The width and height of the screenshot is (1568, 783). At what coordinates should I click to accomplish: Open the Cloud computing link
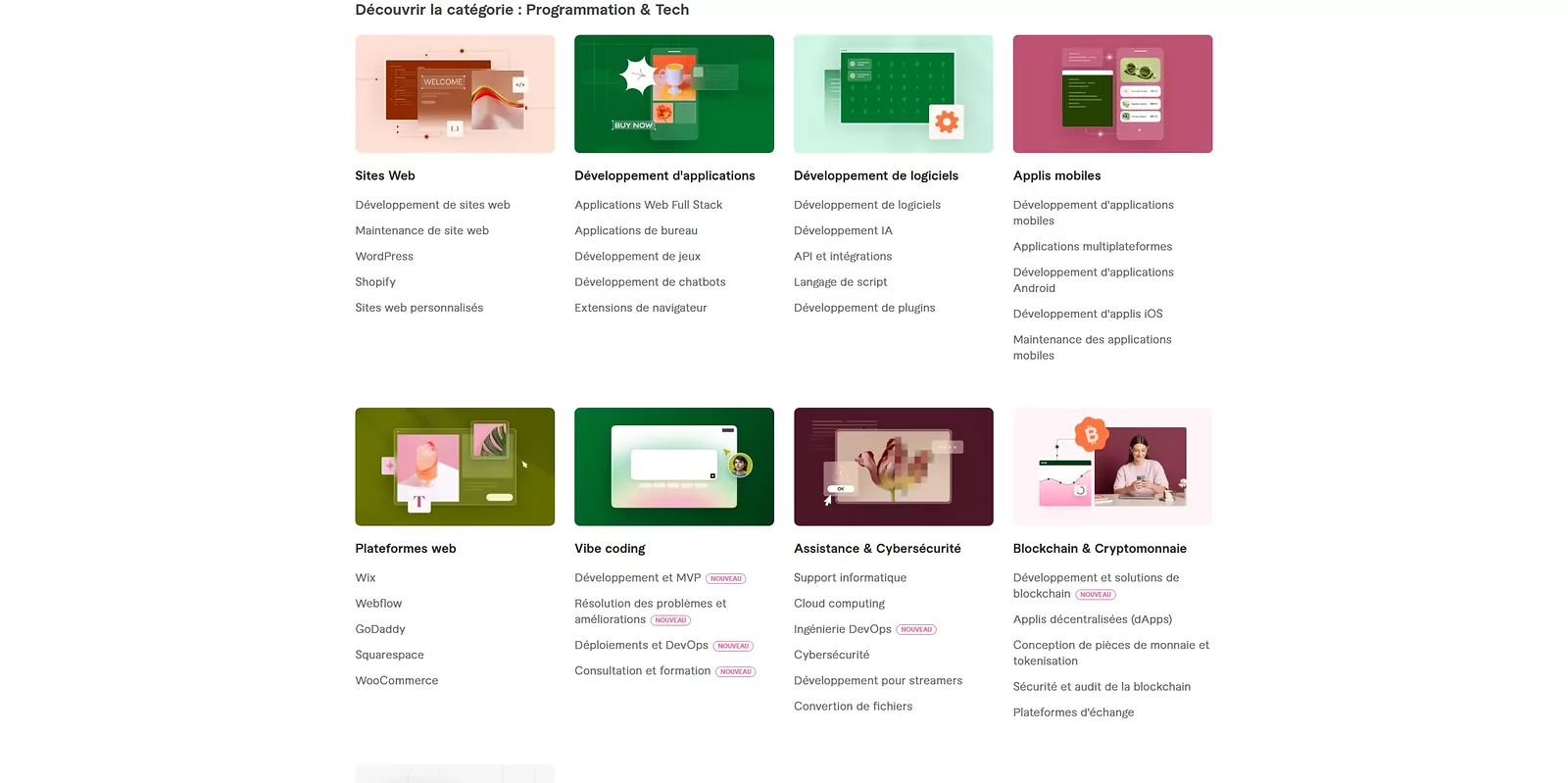pos(840,604)
